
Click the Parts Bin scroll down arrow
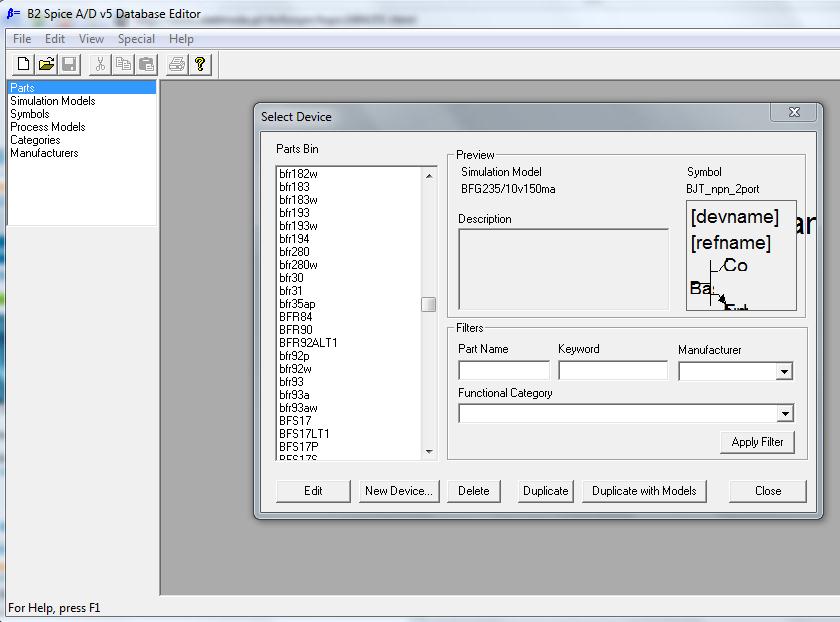click(x=429, y=451)
